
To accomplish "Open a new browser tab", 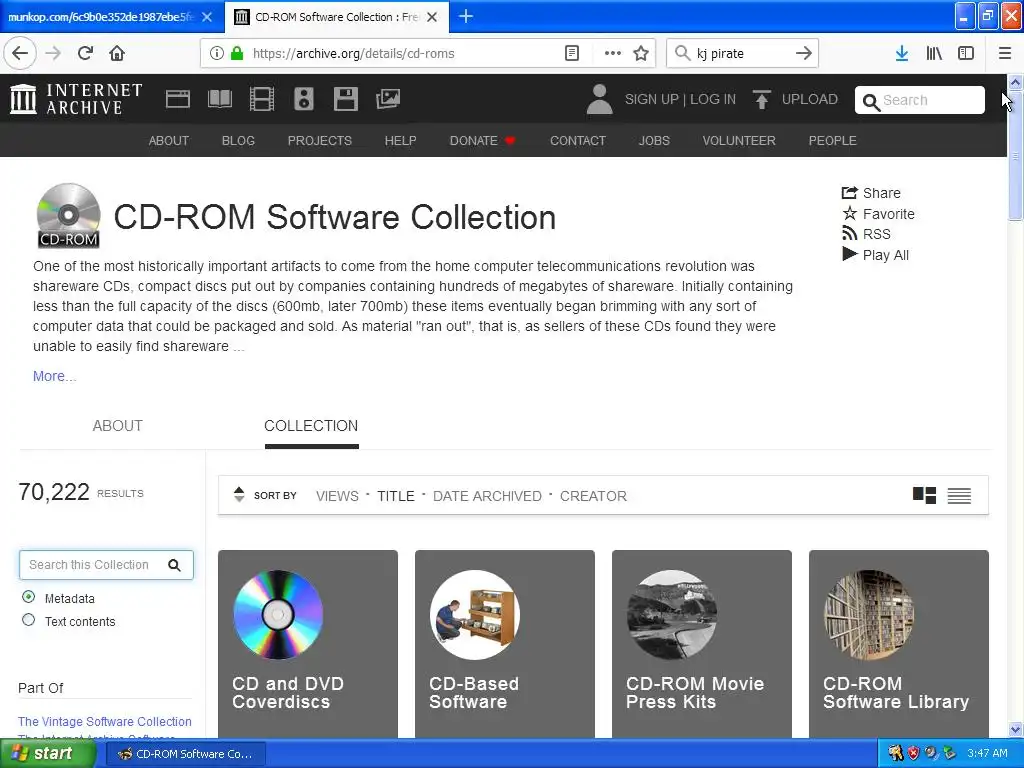I will pyautogui.click(x=466, y=16).
